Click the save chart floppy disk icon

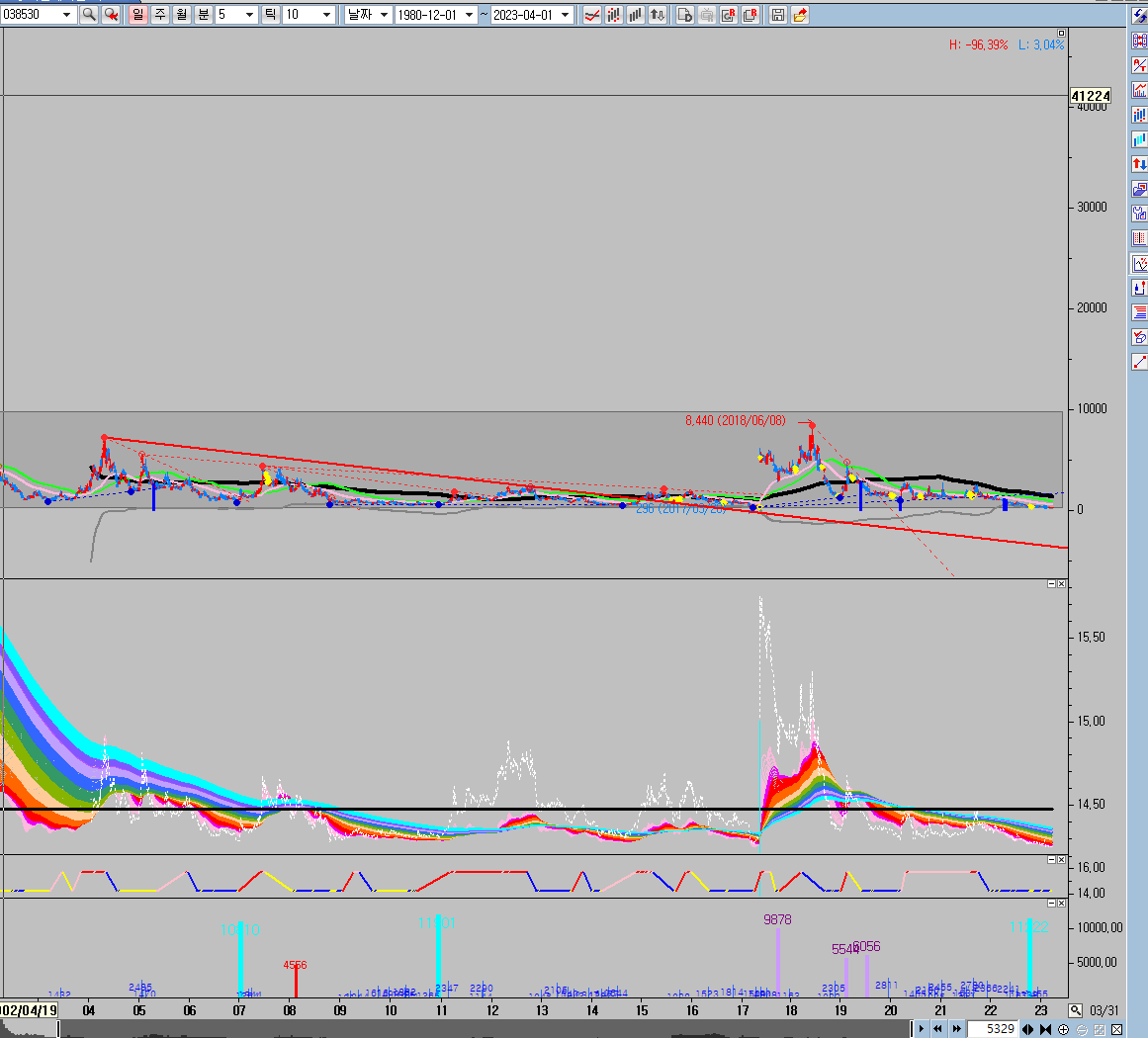778,15
